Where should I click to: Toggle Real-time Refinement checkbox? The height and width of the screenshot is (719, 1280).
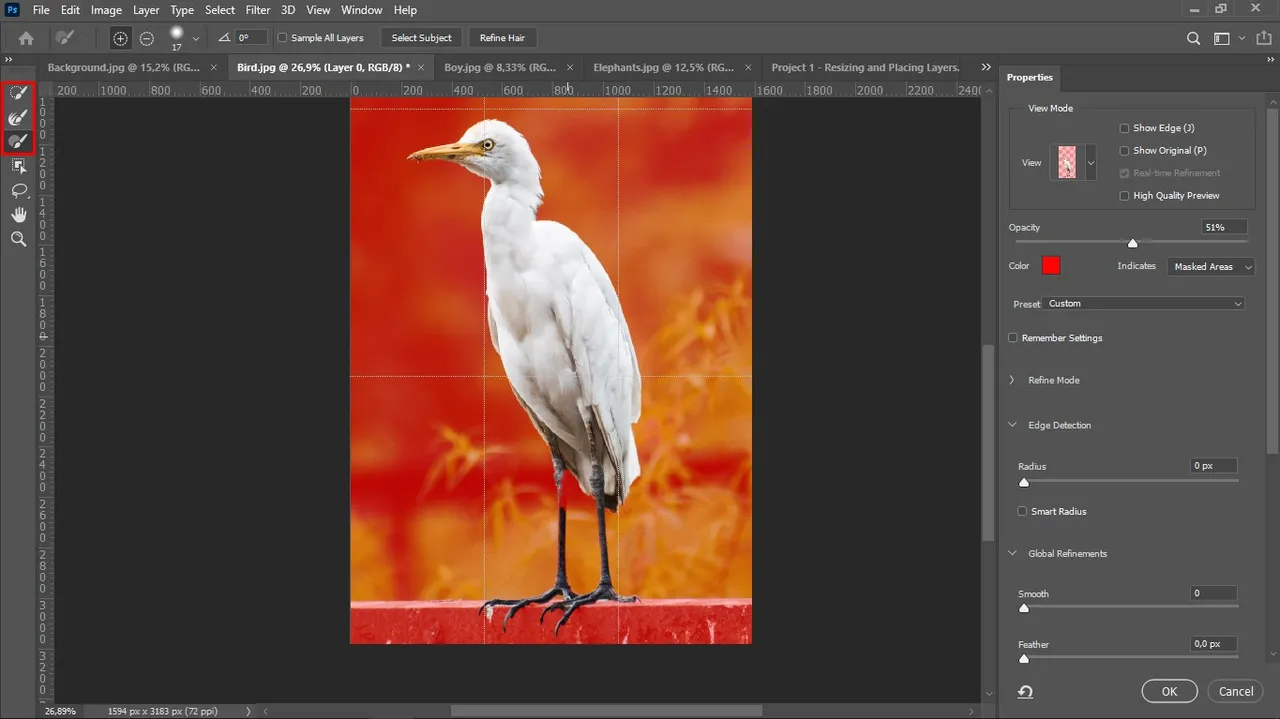pos(1124,173)
